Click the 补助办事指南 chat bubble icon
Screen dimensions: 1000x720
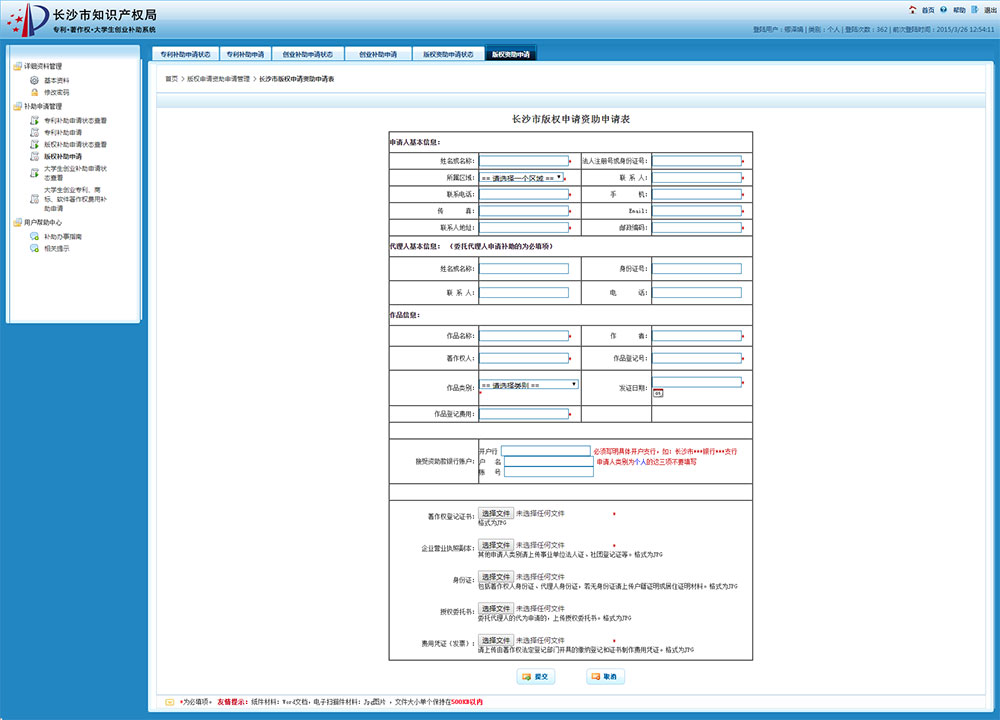coord(34,237)
